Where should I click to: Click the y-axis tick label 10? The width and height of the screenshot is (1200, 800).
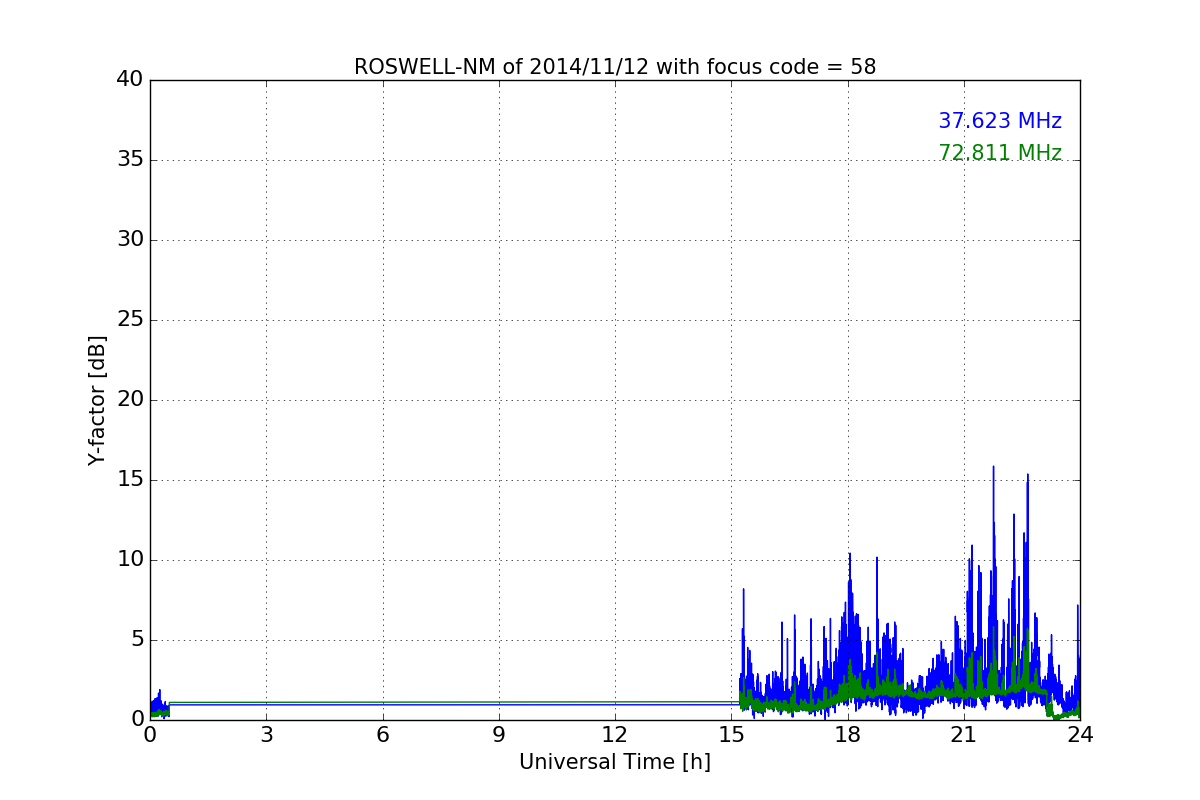click(130, 559)
